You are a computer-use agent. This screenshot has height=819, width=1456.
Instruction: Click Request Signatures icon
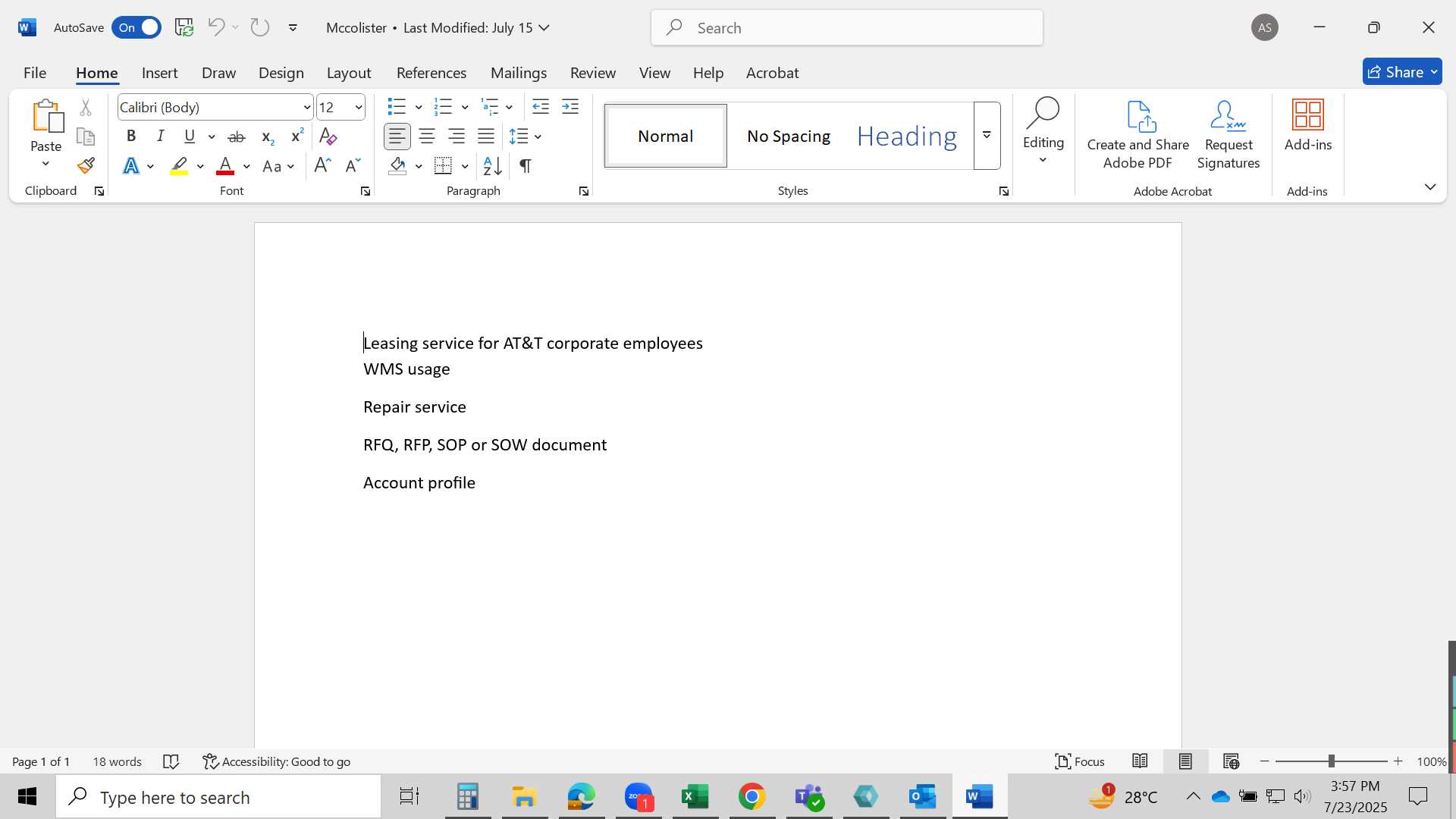click(x=1228, y=135)
